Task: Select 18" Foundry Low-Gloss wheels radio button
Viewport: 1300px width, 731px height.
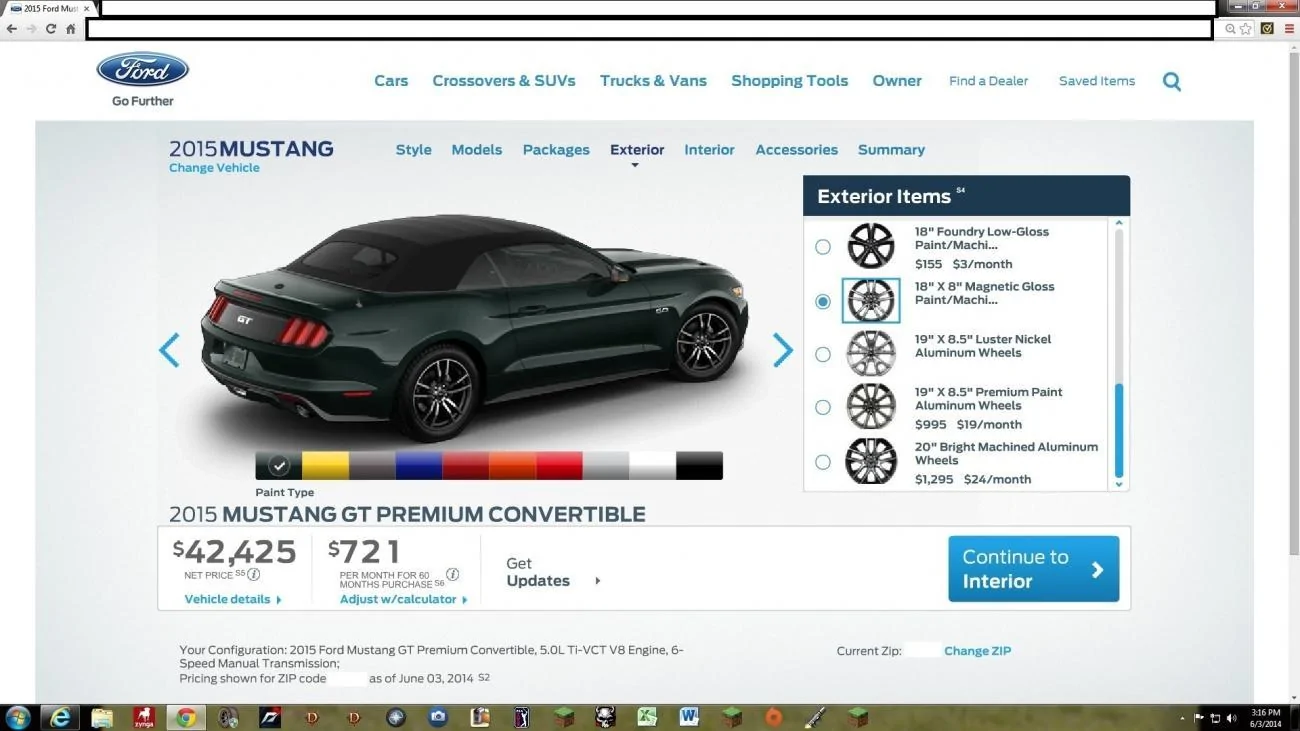Action: 823,247
